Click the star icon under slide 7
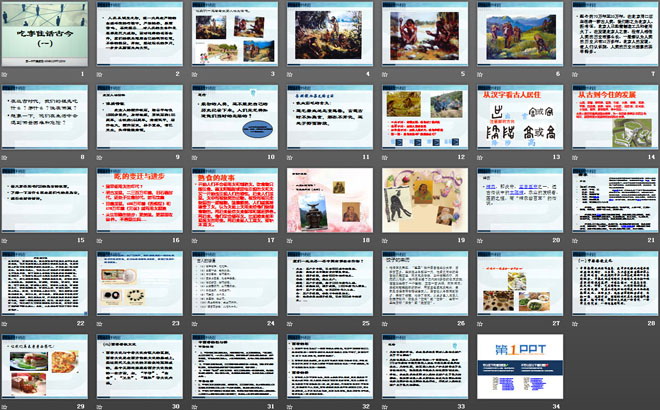 pos(575,74)
